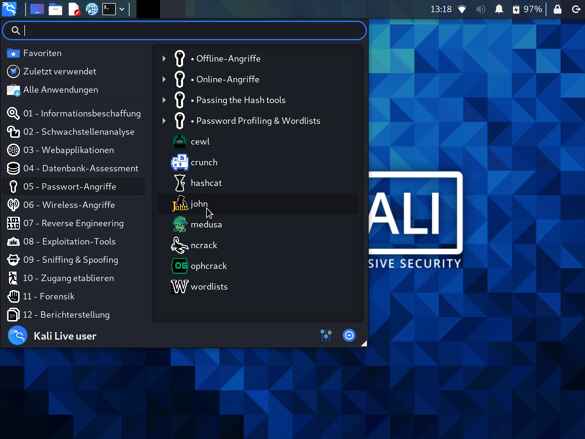Launch crunch via its truck icon

pos(180,162)
